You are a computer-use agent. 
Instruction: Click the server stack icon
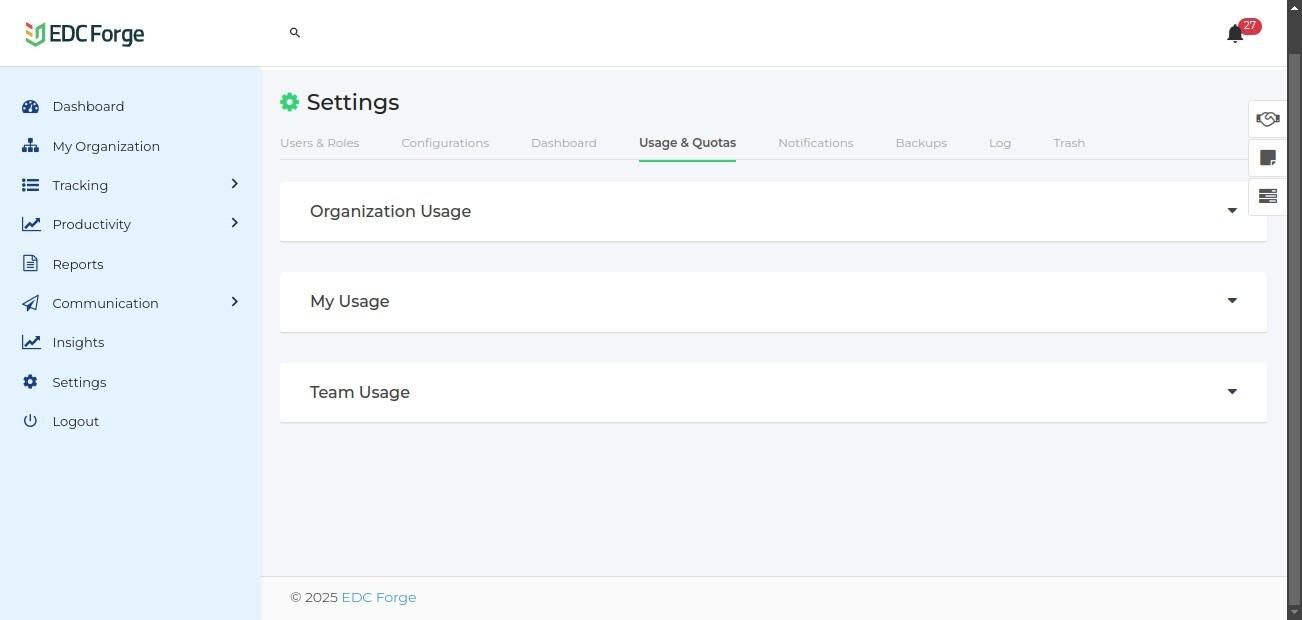[x=1267, y=196]
